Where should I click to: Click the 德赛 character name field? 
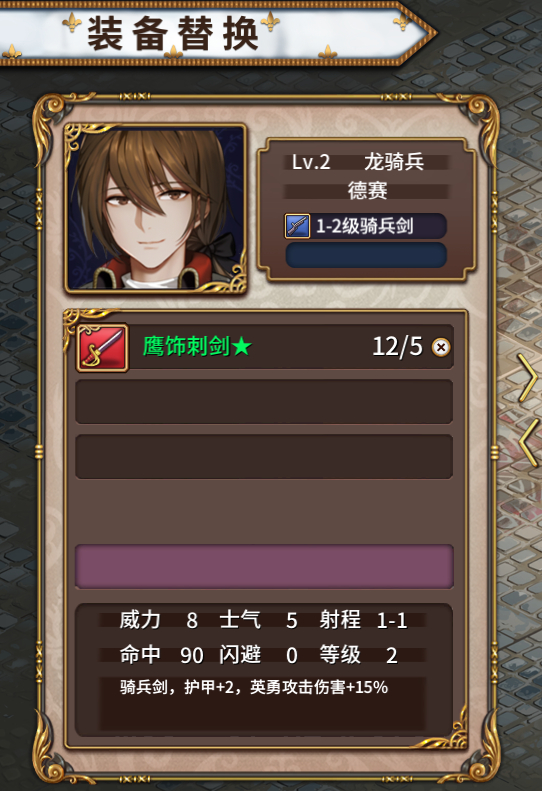click(x=367, y=191)
